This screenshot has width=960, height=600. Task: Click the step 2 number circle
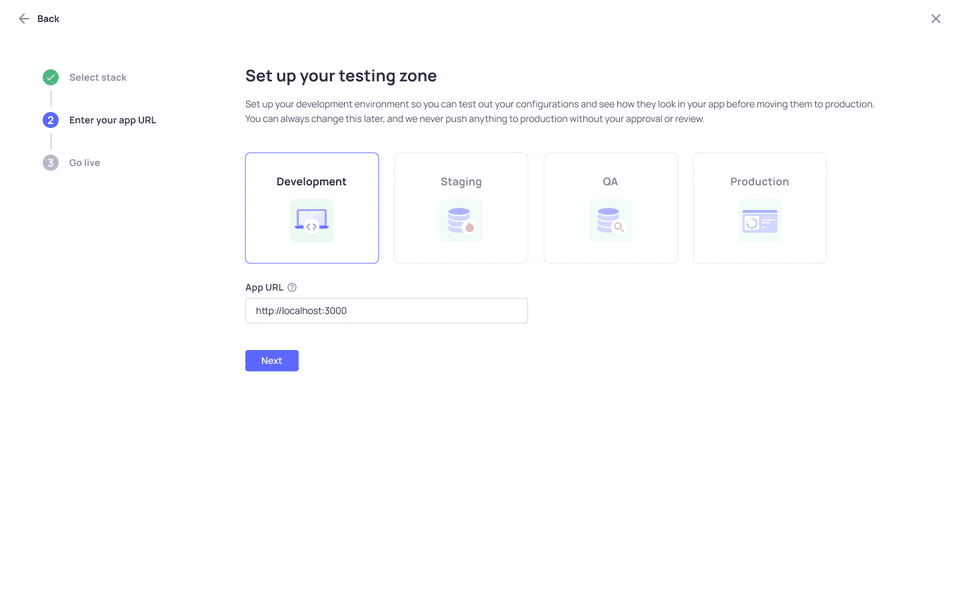pyautogui.click(x=51, y=120)
